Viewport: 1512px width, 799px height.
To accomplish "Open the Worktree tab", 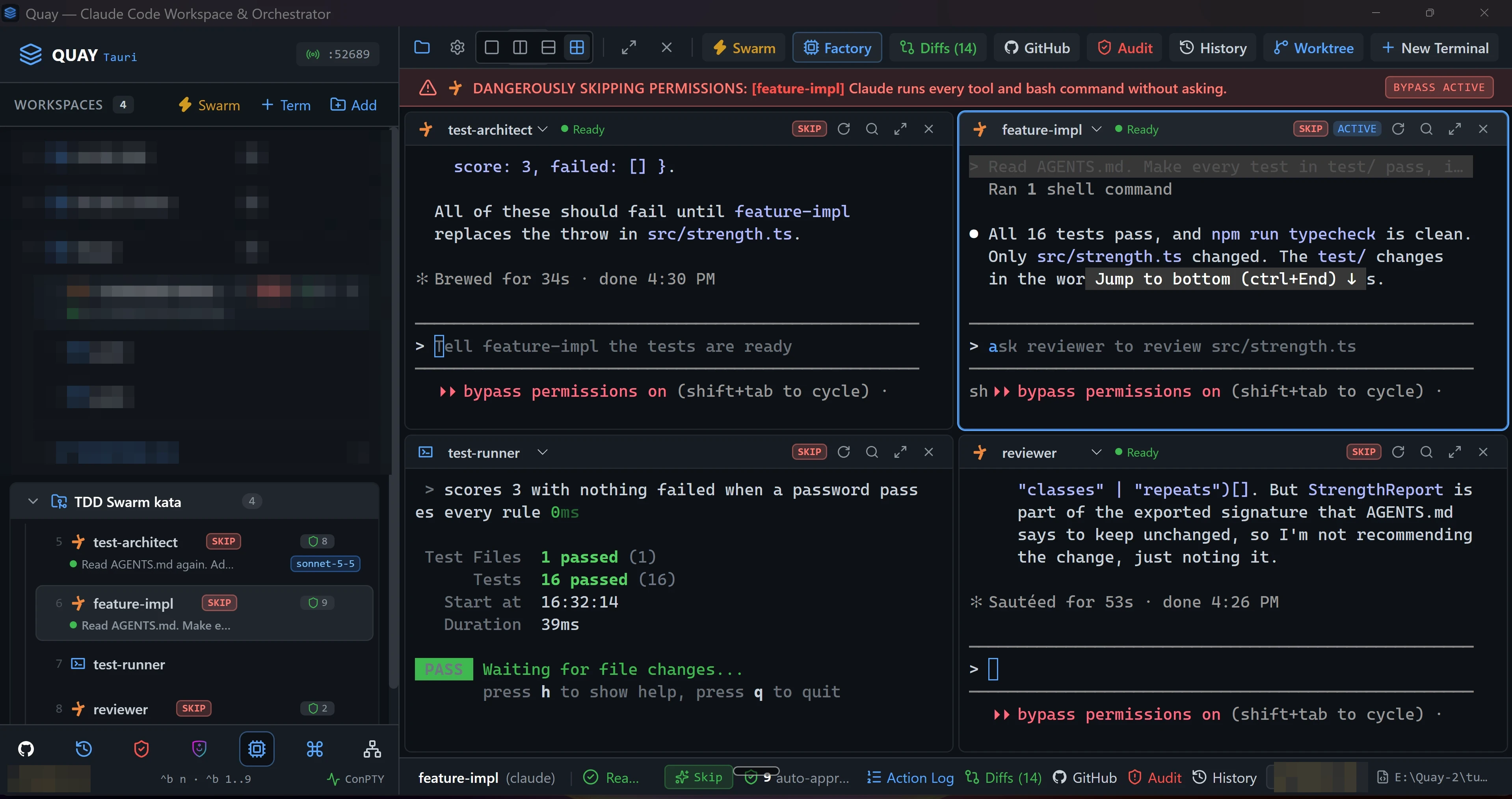I will (1314, 48).
